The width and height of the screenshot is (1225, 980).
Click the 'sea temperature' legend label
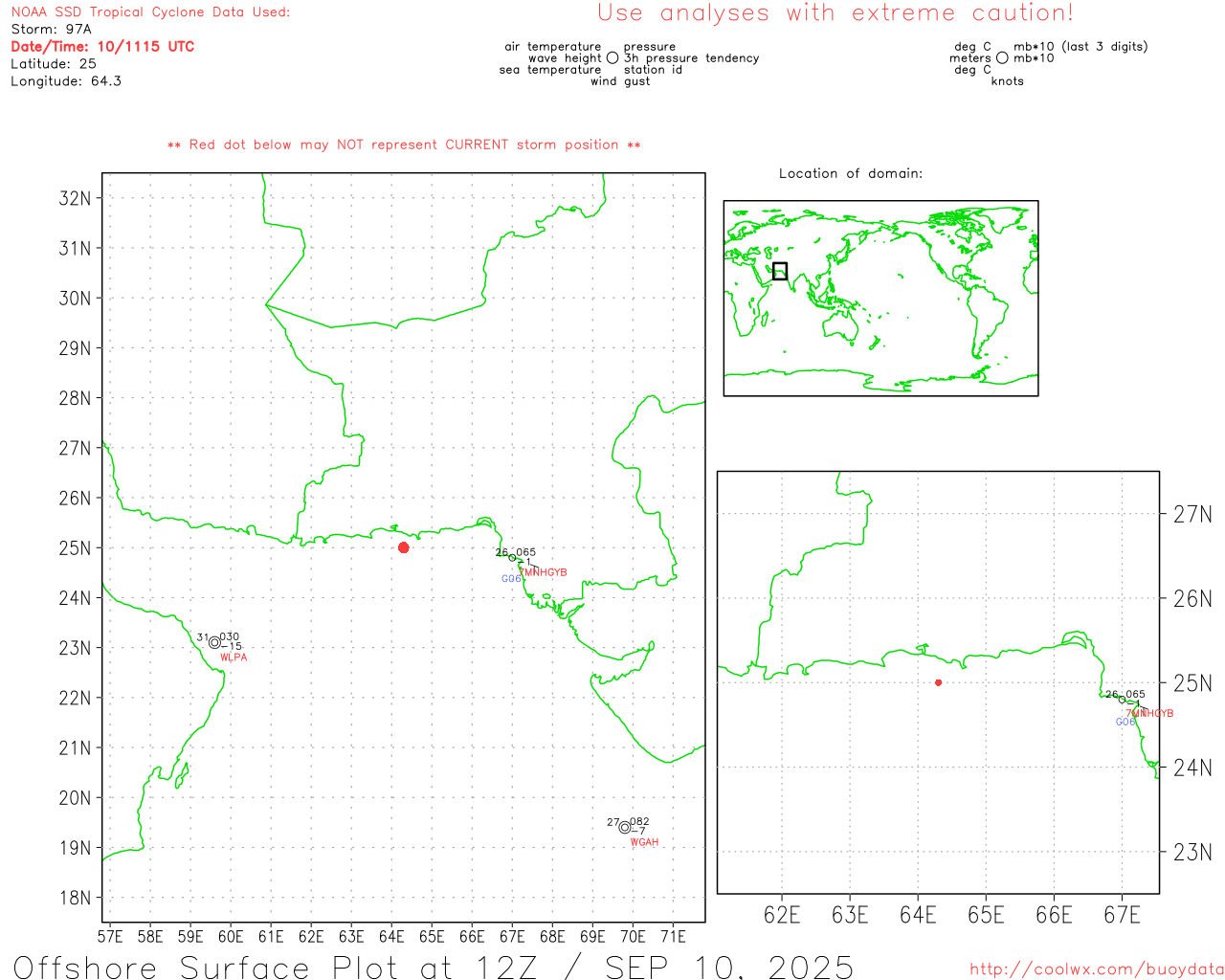550,70
